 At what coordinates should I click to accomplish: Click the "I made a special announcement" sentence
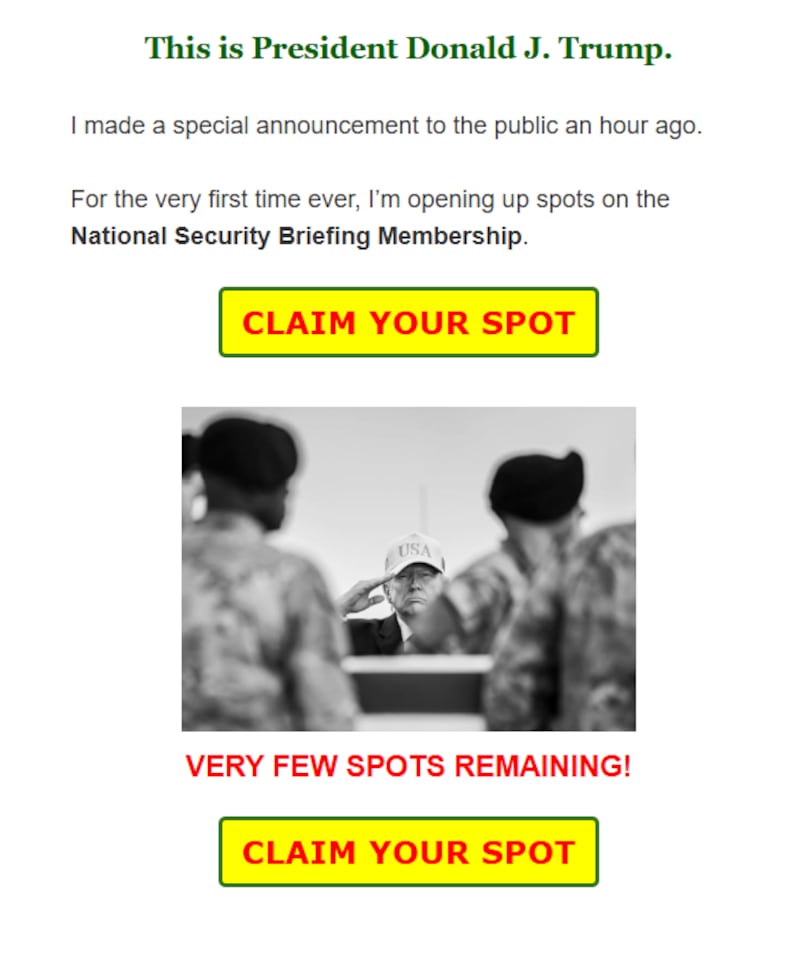click(386, 127)
